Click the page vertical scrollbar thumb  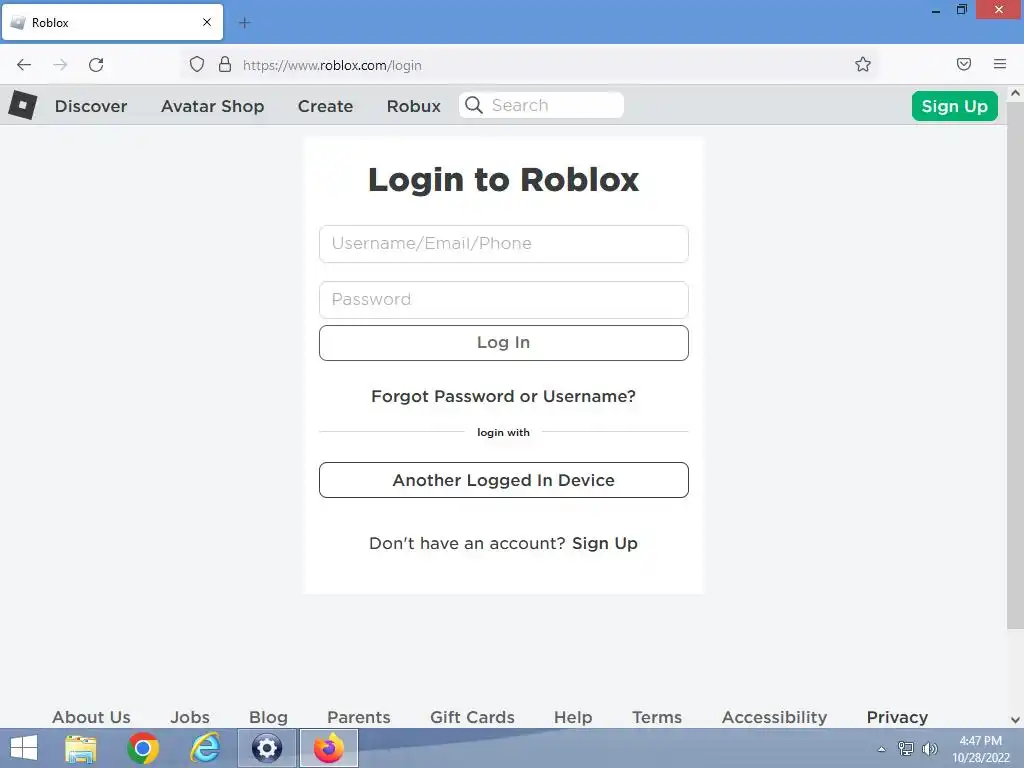tap(1015, 366)
